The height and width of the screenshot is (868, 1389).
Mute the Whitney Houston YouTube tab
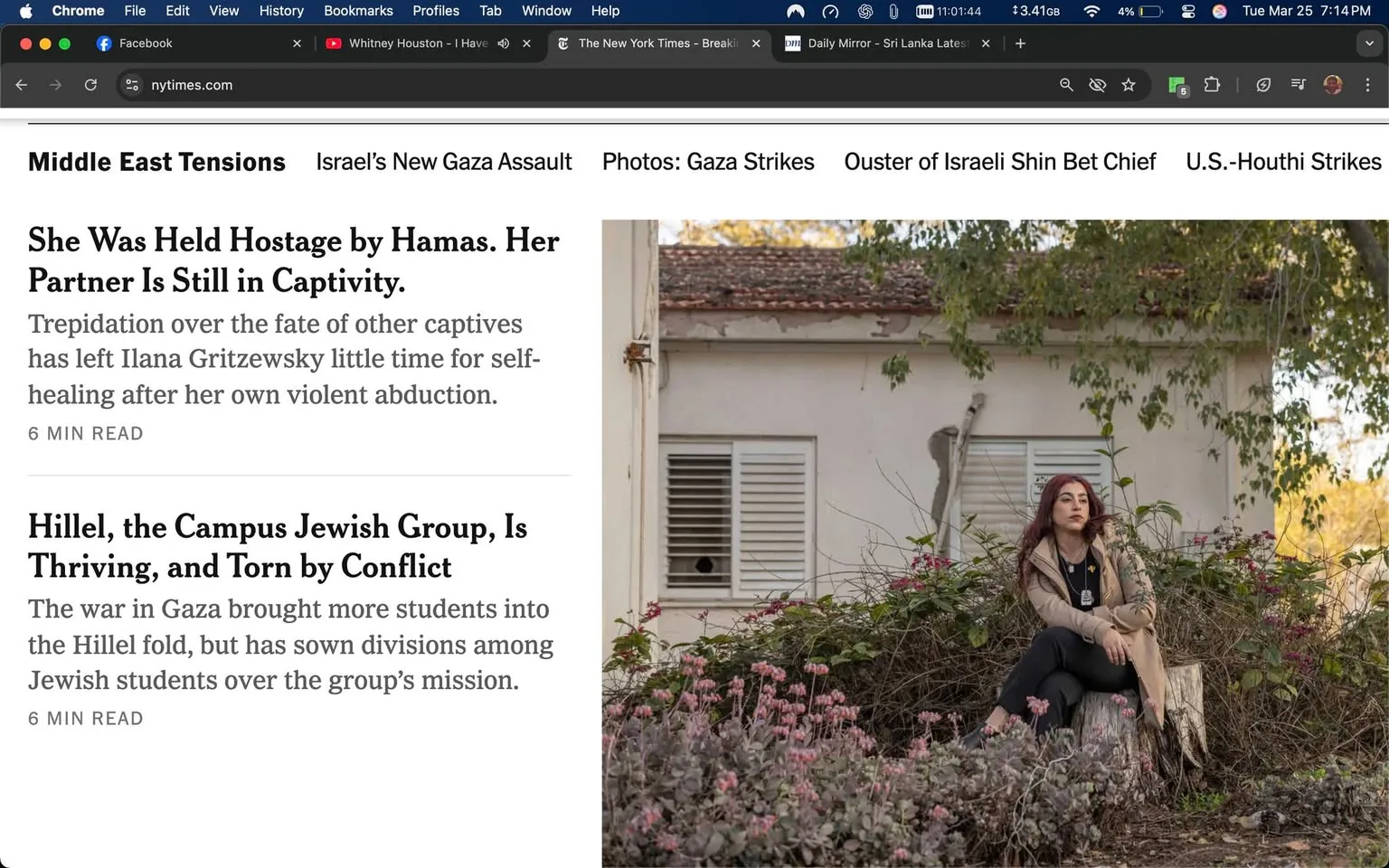503,42
